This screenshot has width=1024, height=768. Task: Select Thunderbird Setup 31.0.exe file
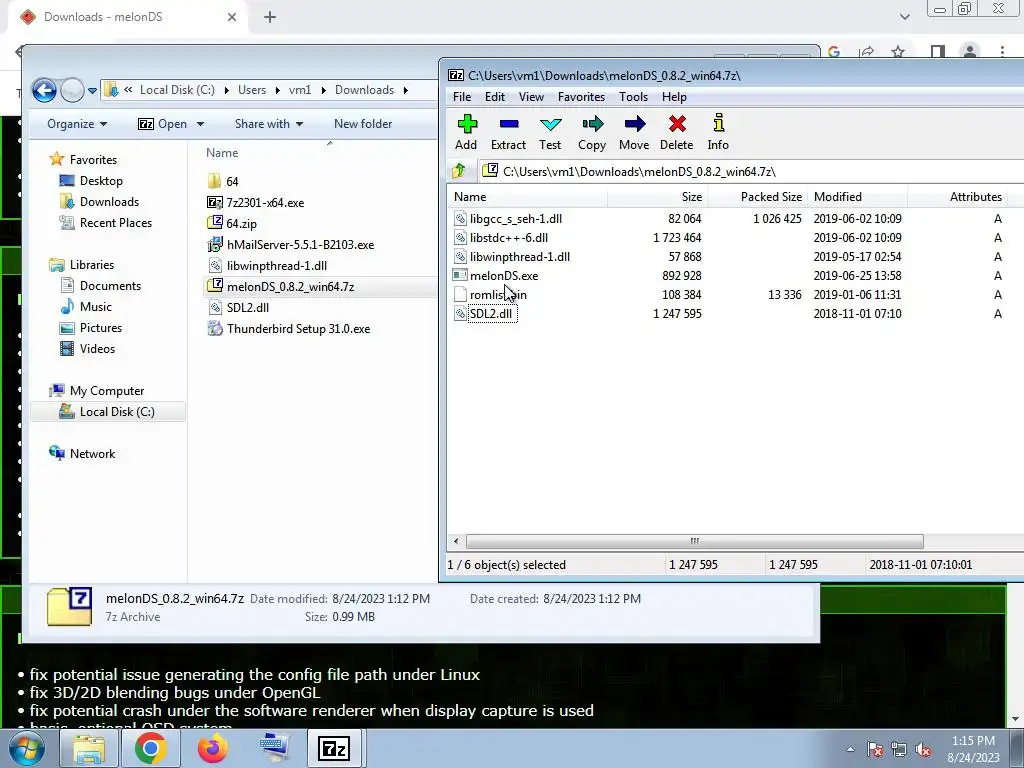pyautogui.click(x=289, y=328)
